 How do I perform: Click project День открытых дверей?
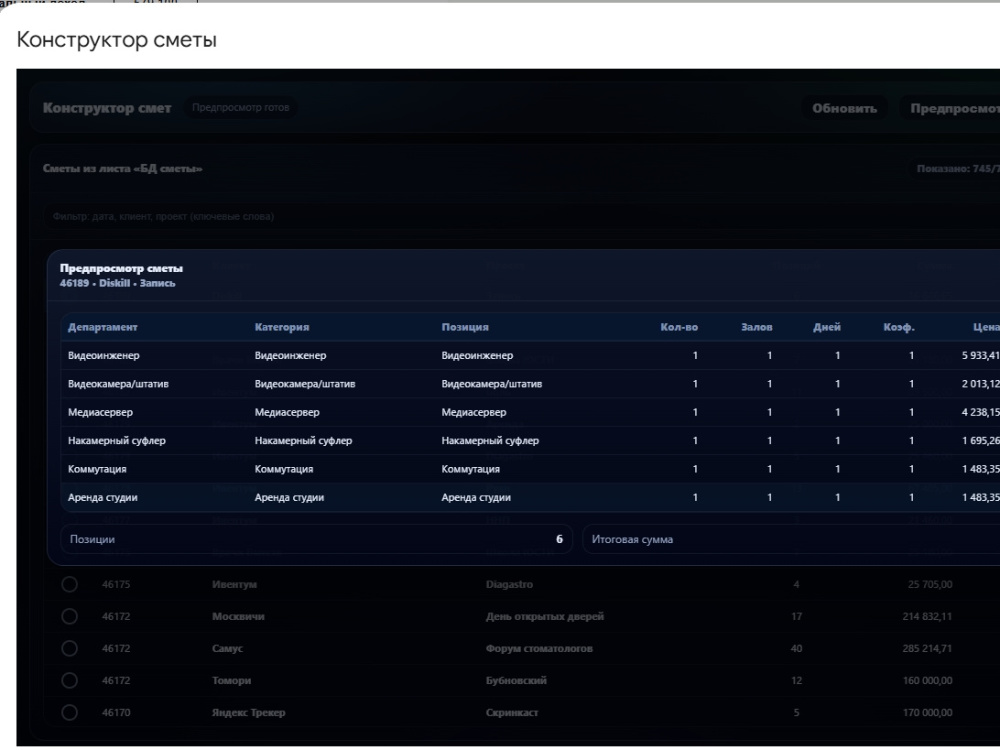[x=545, y=616]
